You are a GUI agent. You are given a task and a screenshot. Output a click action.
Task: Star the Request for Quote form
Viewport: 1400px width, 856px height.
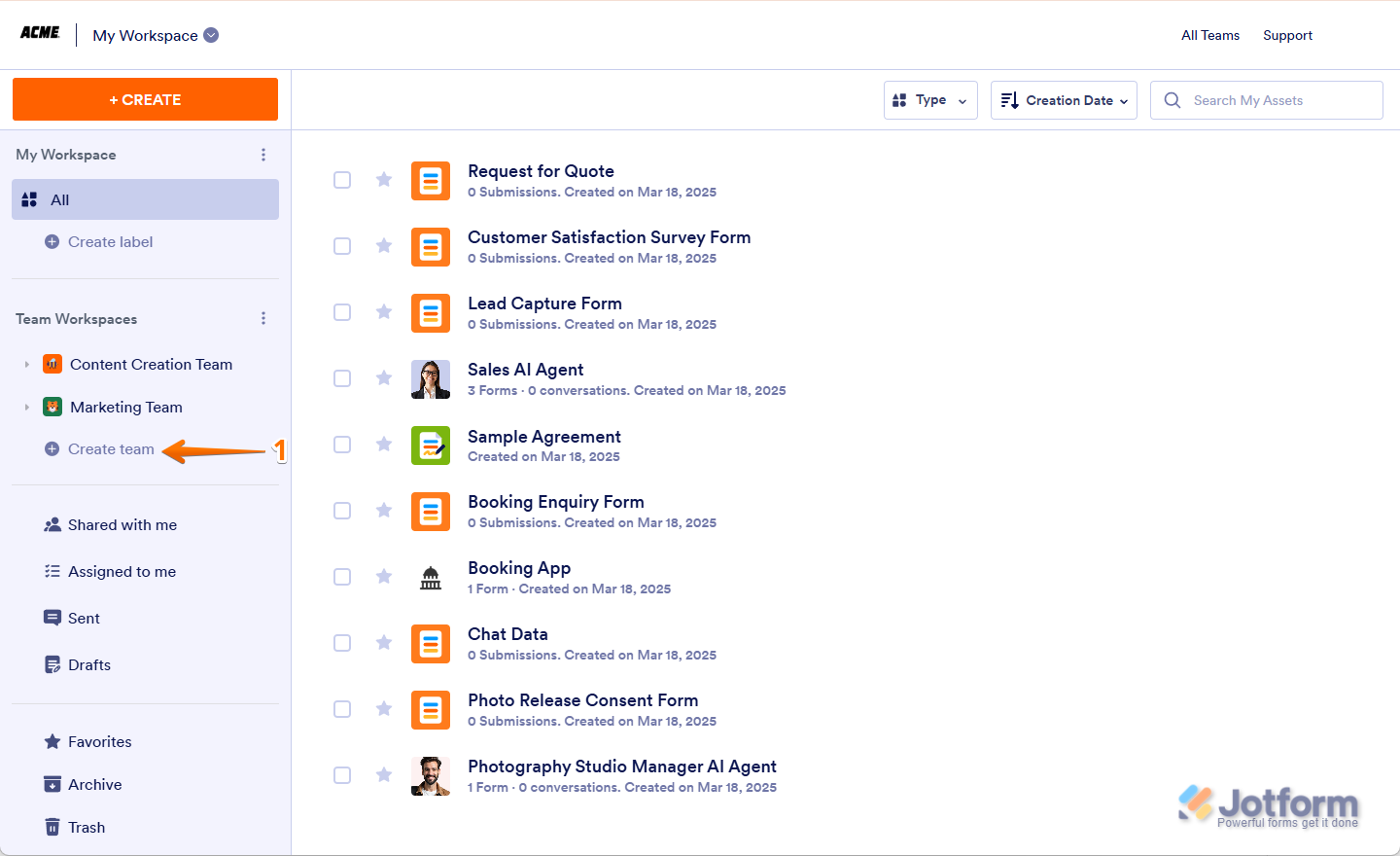point(384,180)
